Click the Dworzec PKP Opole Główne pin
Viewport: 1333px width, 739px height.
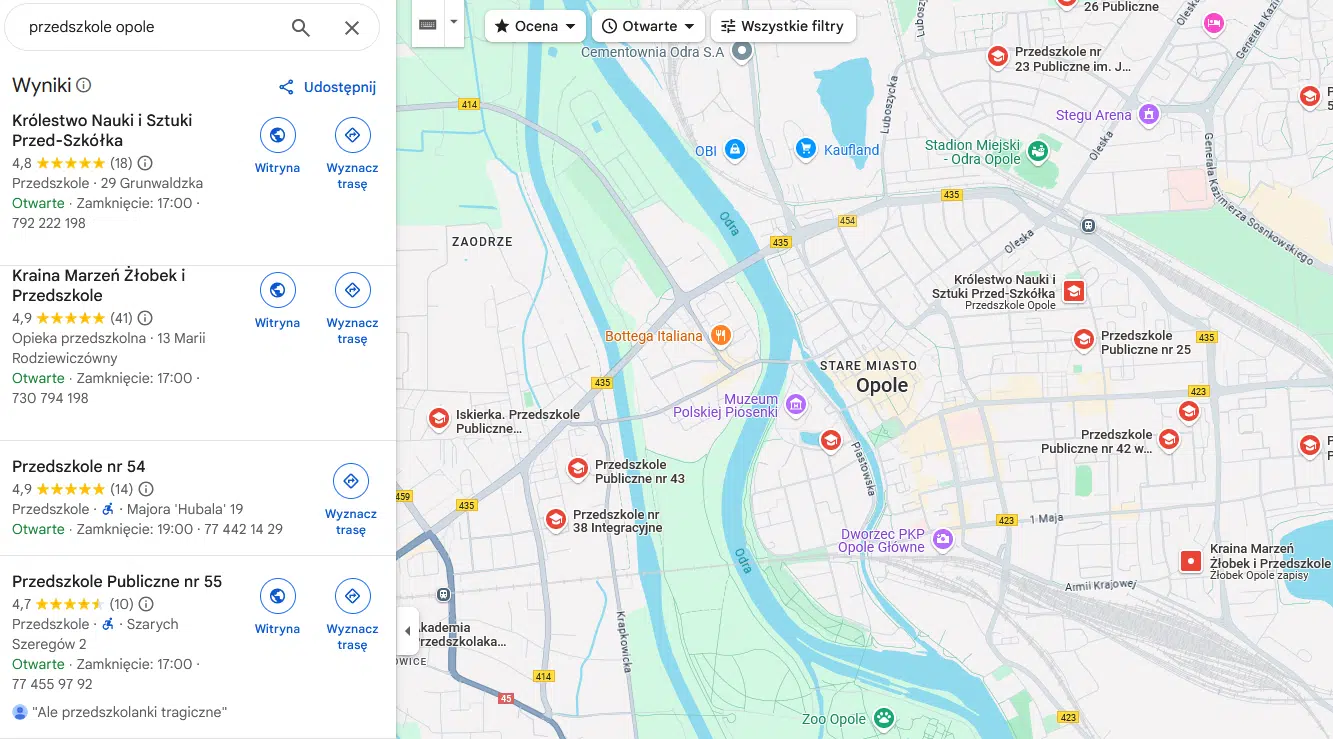942,540
